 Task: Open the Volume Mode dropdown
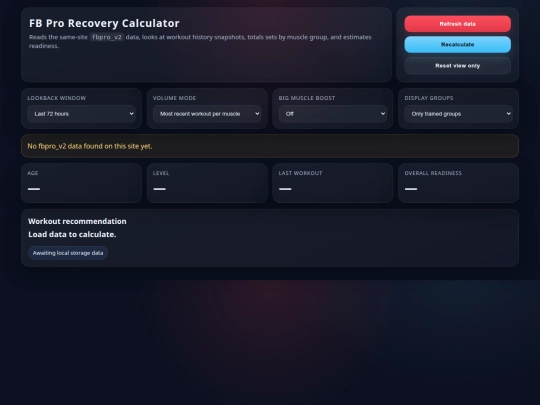tap(207, 114)
